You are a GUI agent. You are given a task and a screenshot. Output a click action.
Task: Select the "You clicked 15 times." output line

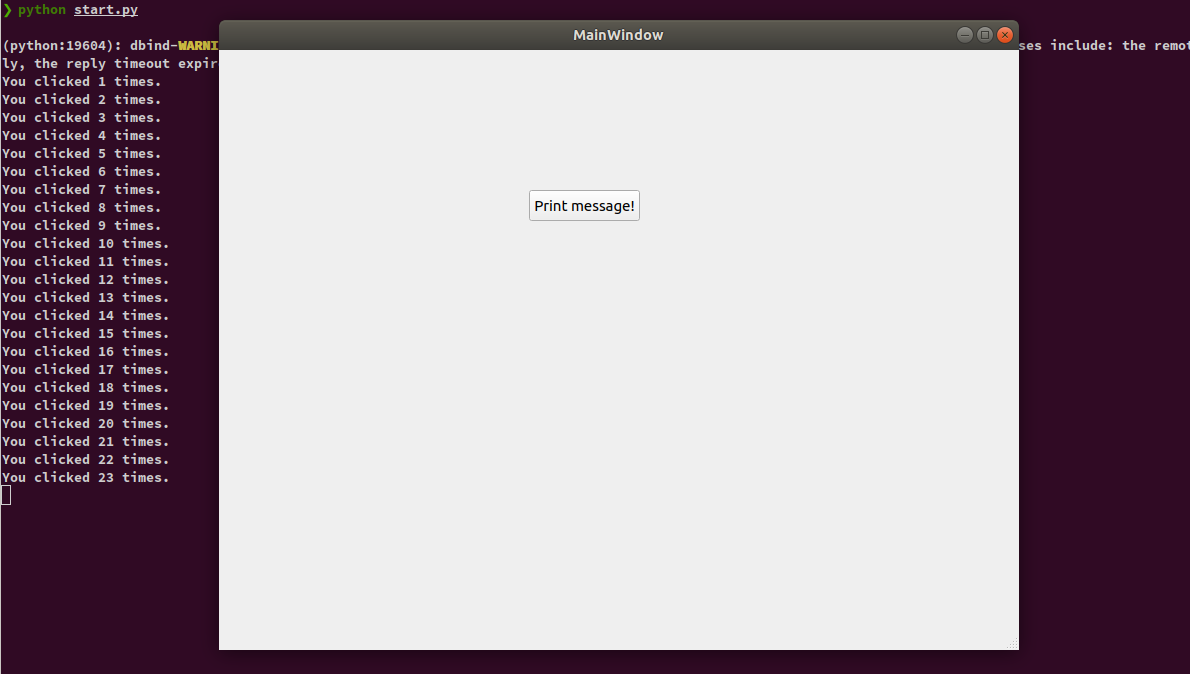tap(85, 334)
